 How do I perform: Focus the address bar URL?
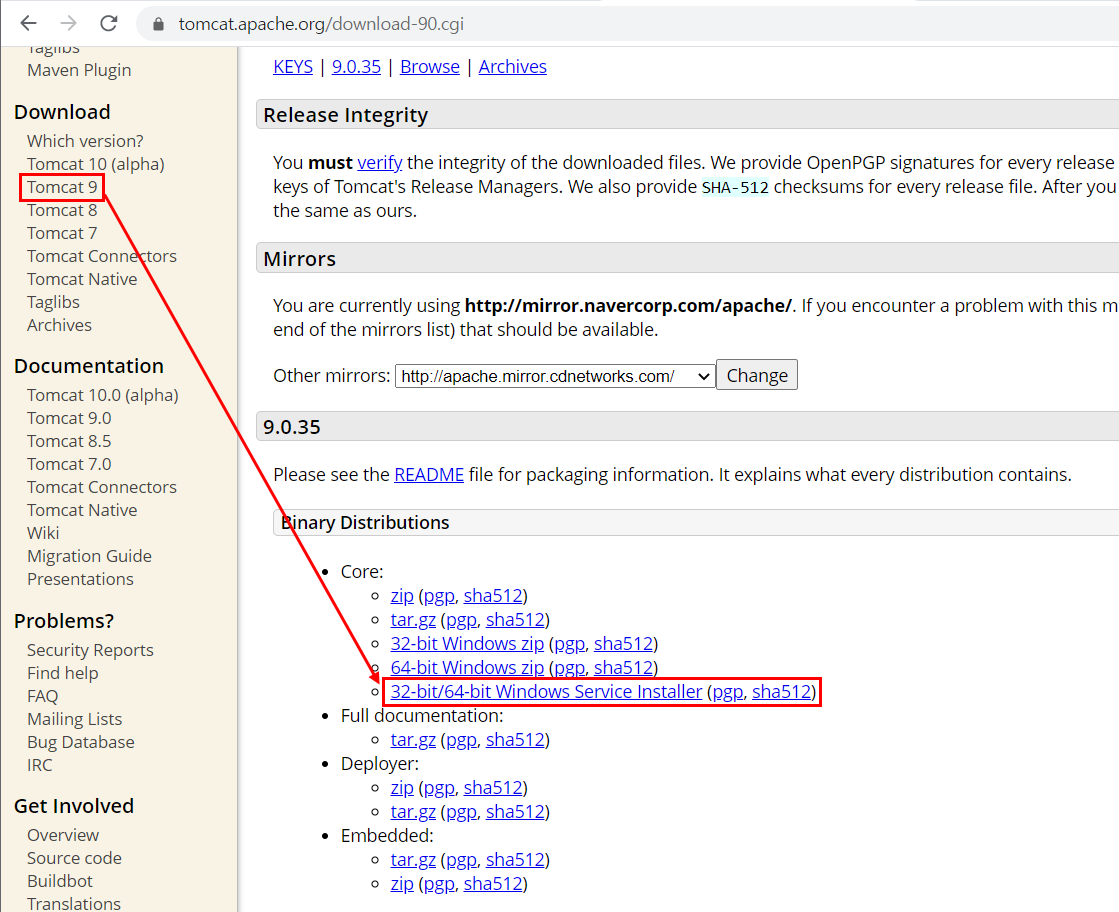point(321,24)
